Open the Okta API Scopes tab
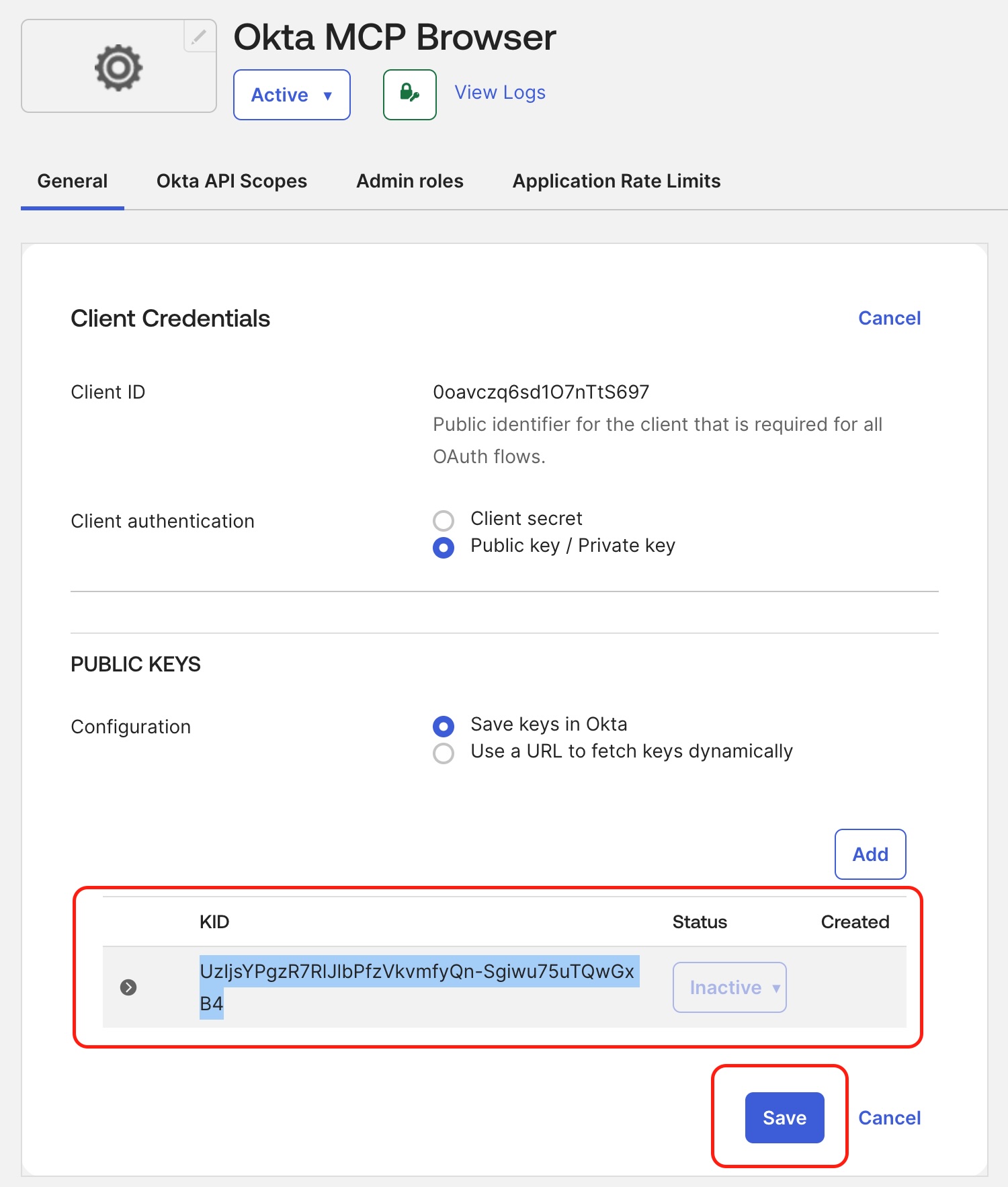1008x1187 pixels. pyautogui.click(x=231, y=181)
